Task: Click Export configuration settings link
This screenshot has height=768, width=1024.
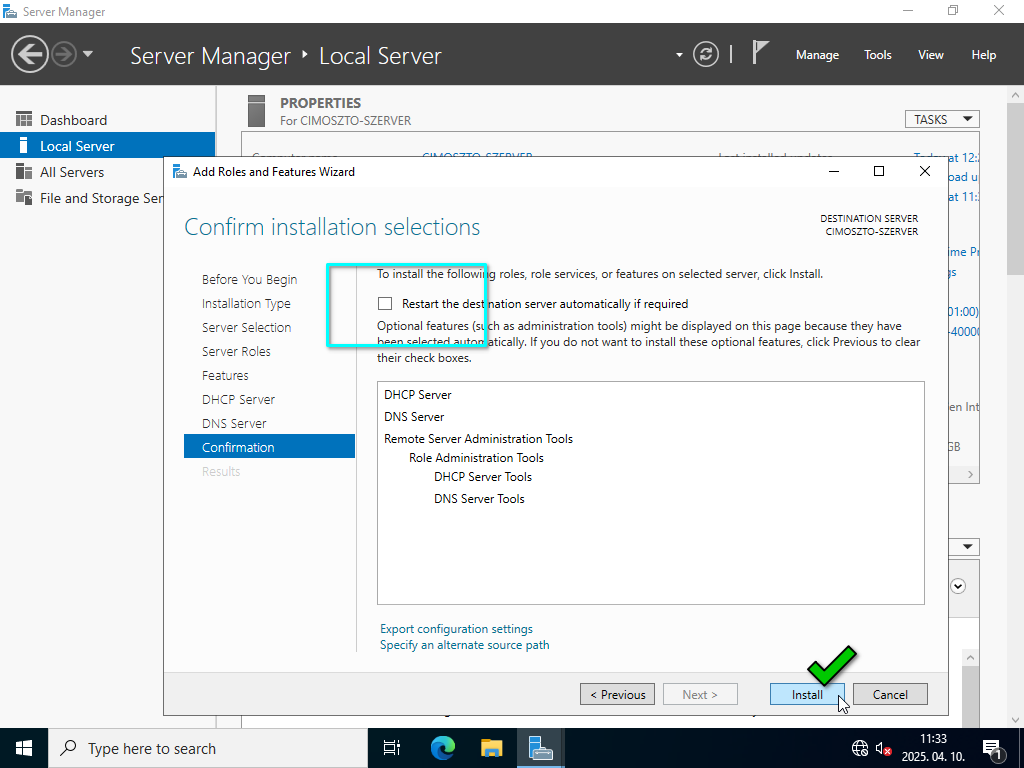Action: pyautogui.click(x=456, y=629)
